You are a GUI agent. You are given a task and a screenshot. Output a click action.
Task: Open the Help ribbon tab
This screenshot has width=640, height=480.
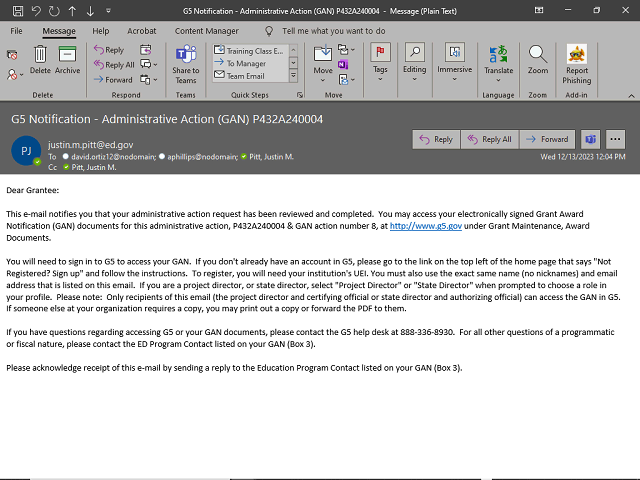click(100, 31)
